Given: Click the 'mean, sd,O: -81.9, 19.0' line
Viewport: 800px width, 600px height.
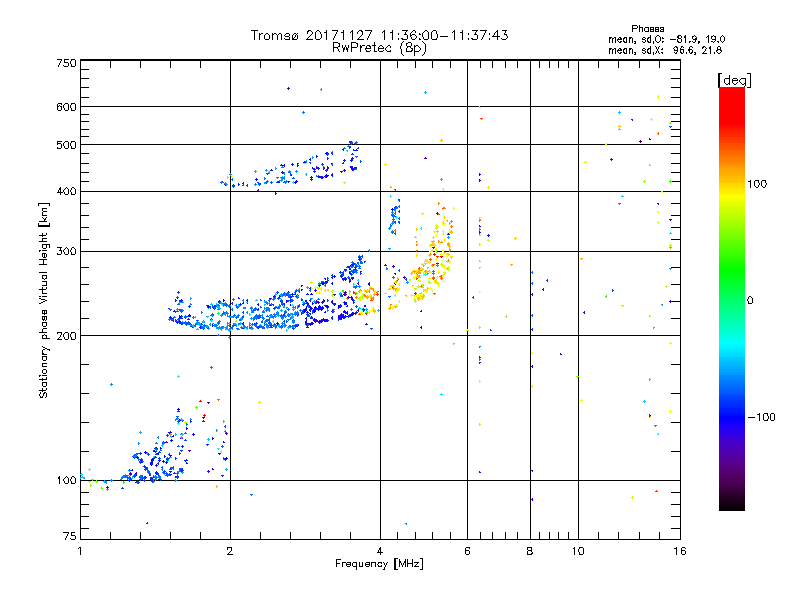Looking at the screenshot, I should pyautogui.click(x=666, y=39).
